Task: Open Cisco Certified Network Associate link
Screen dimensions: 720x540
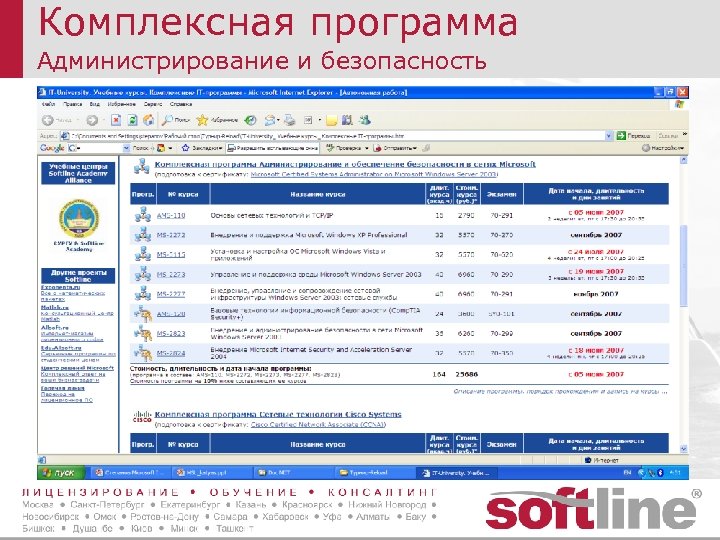Action: 318,425
